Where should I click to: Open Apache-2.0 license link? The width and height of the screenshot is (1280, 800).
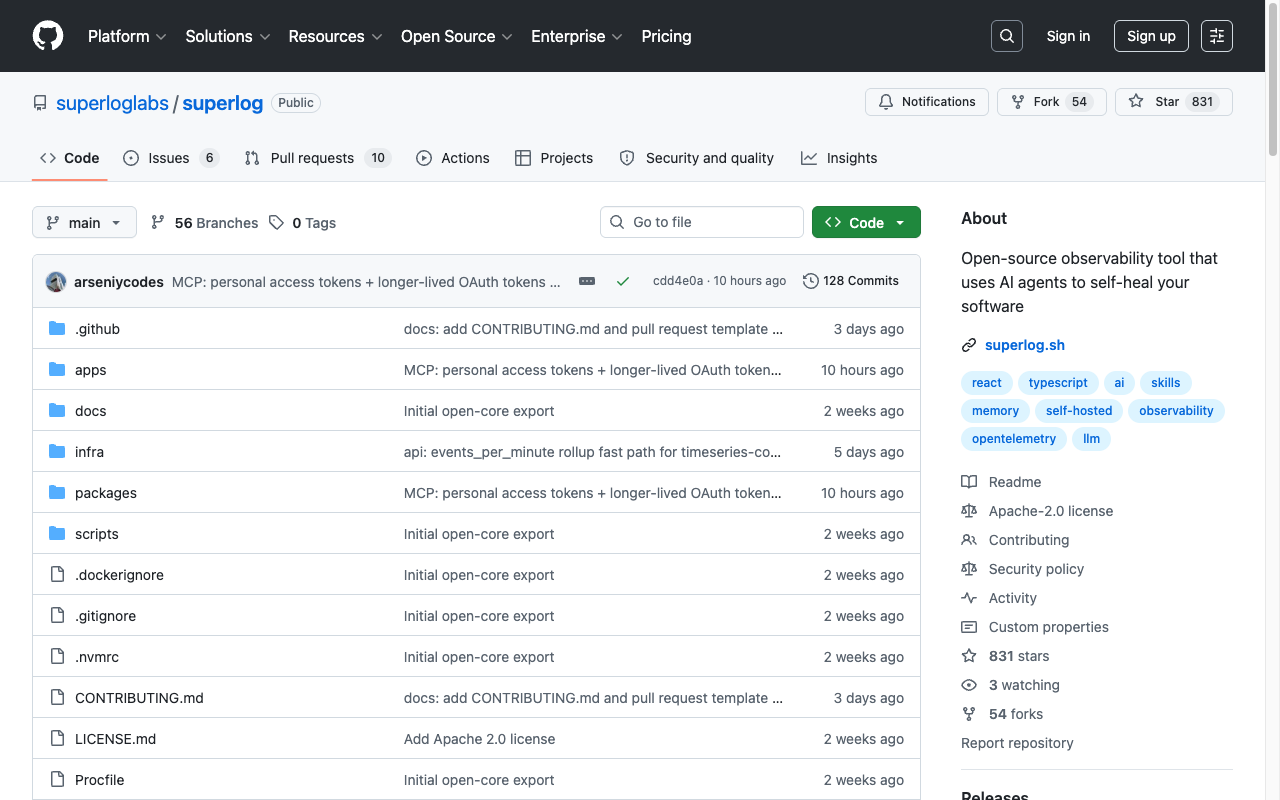point(1038,511)
